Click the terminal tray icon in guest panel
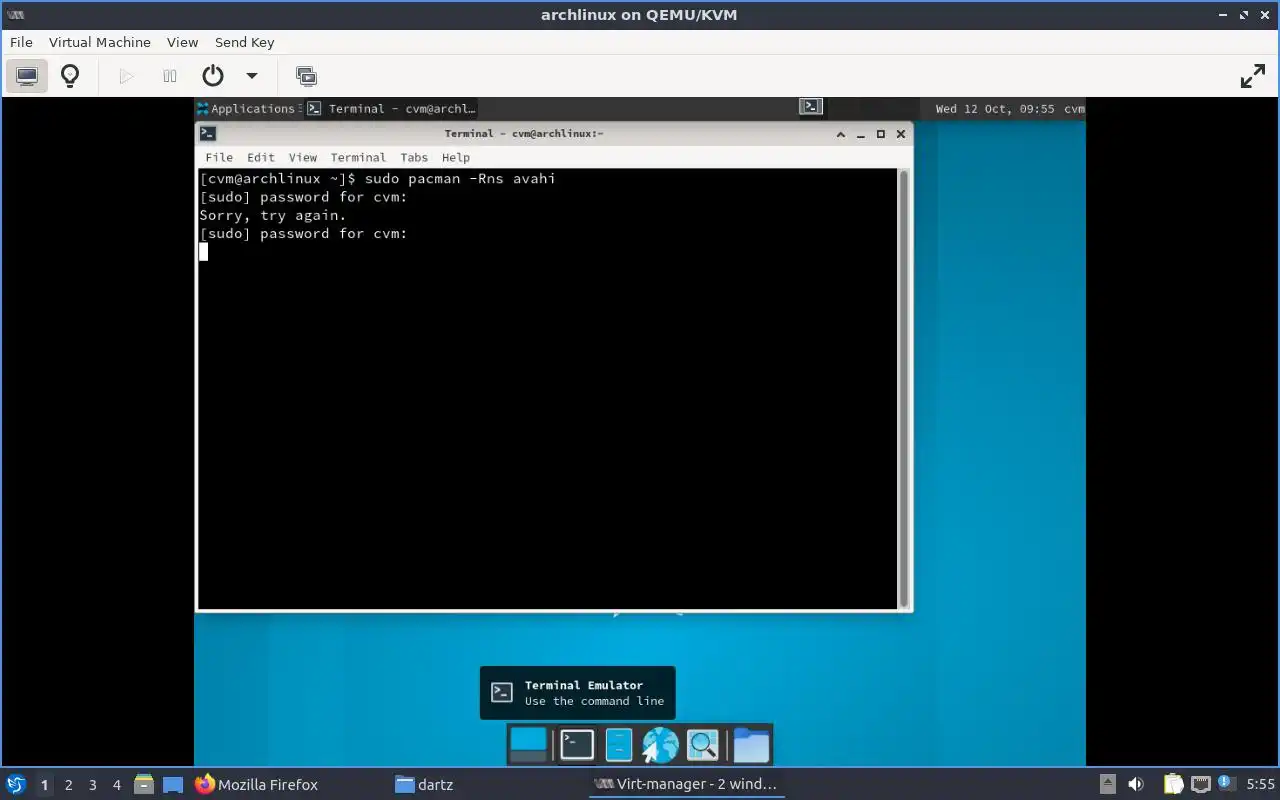Image resolution: width=1280 pixels, height=800 pixels. (811, 107)
